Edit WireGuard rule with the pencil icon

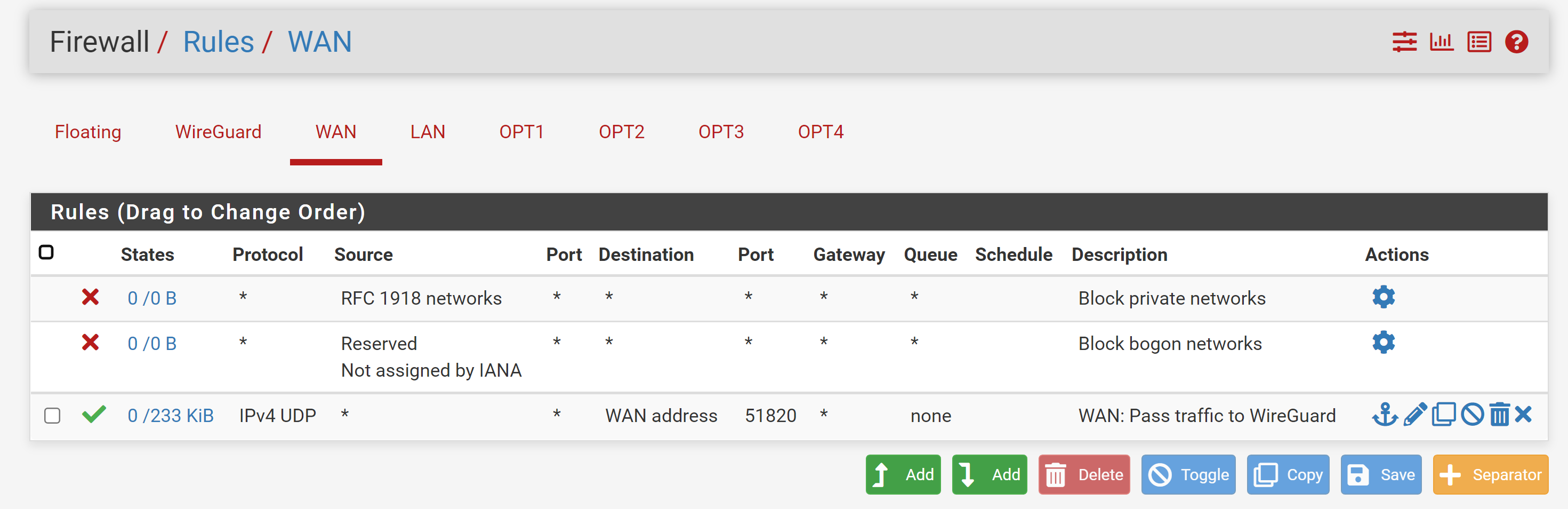[1415, 415]
